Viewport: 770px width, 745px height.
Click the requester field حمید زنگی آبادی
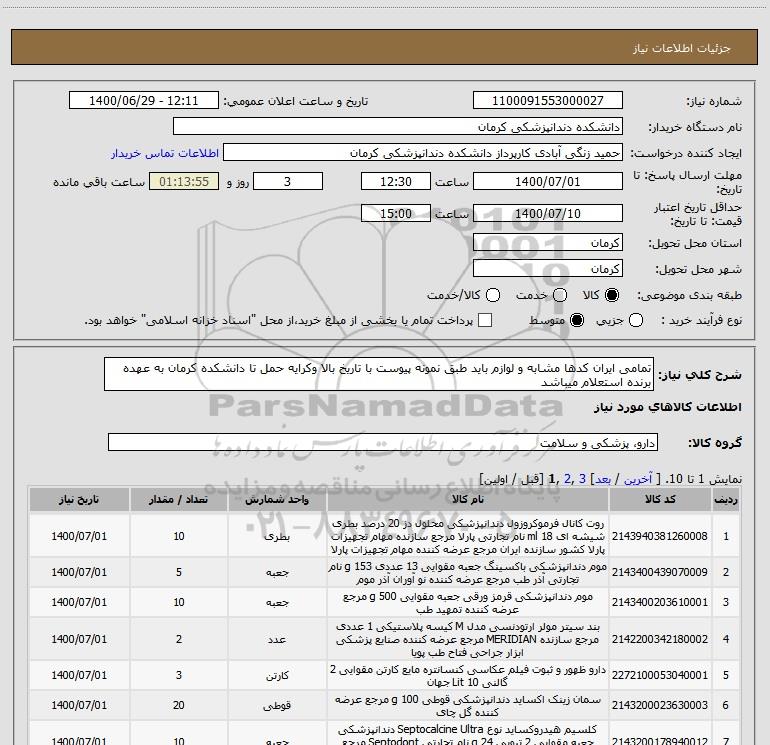[x=423, y=153]
